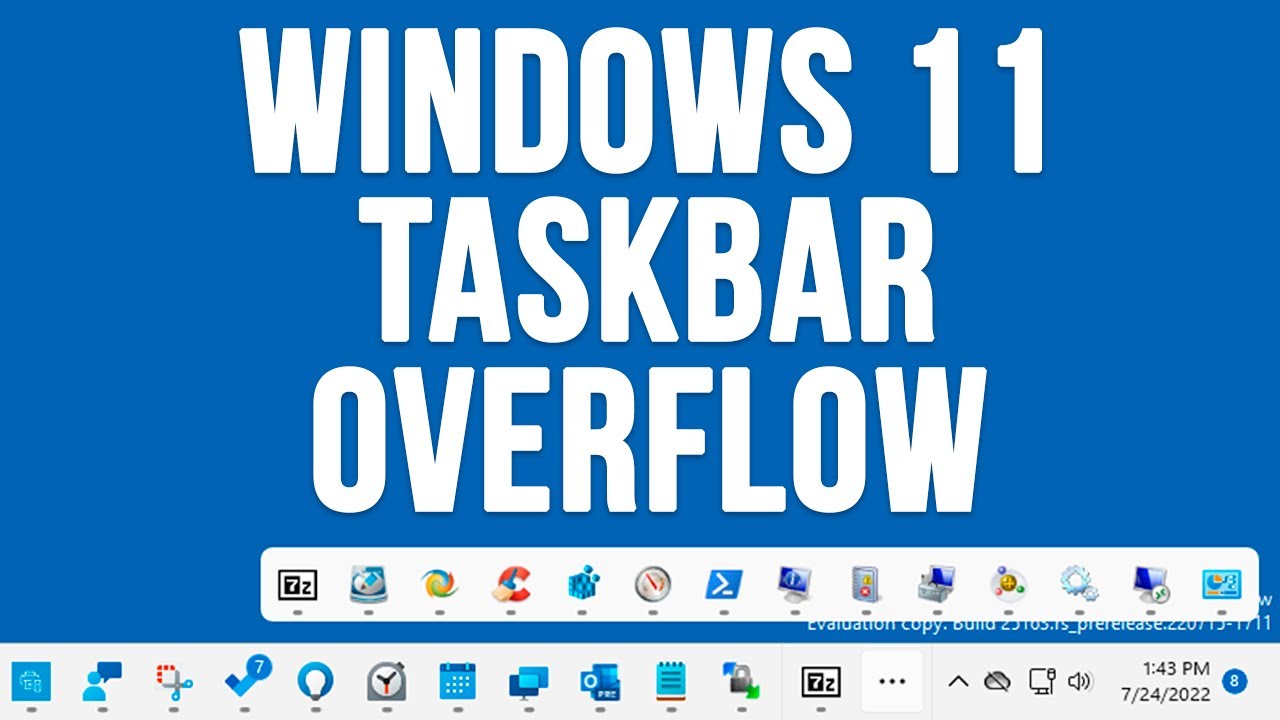
Task: Open 7-Zip in the overflow flyout
Action: pos(297,585)
